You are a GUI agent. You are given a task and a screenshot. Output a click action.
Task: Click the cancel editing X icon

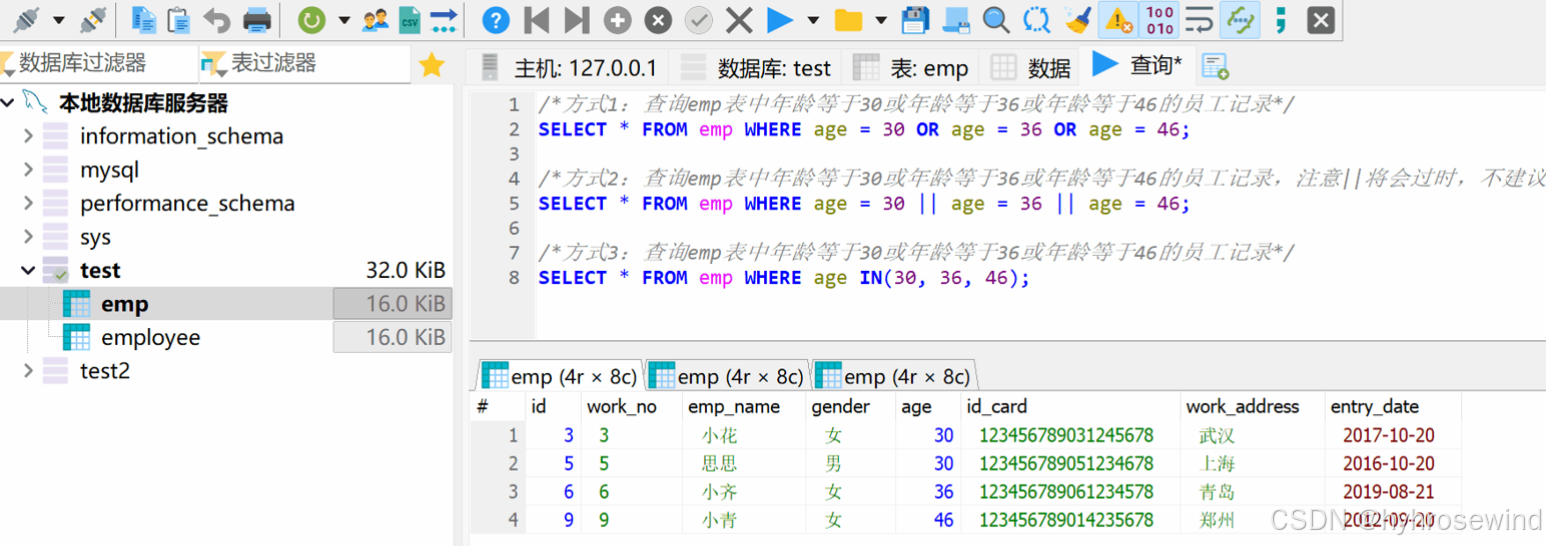coord(739,19)
